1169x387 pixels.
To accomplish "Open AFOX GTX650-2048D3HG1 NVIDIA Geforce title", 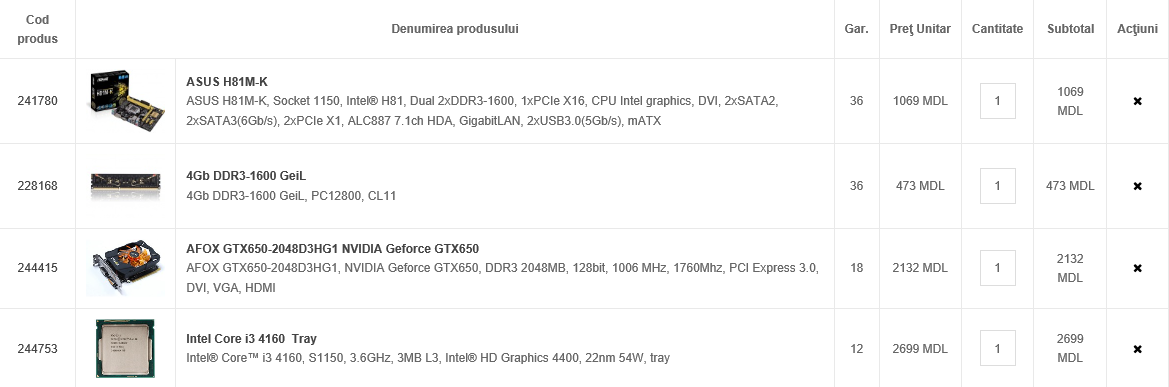I will point(333,249).
